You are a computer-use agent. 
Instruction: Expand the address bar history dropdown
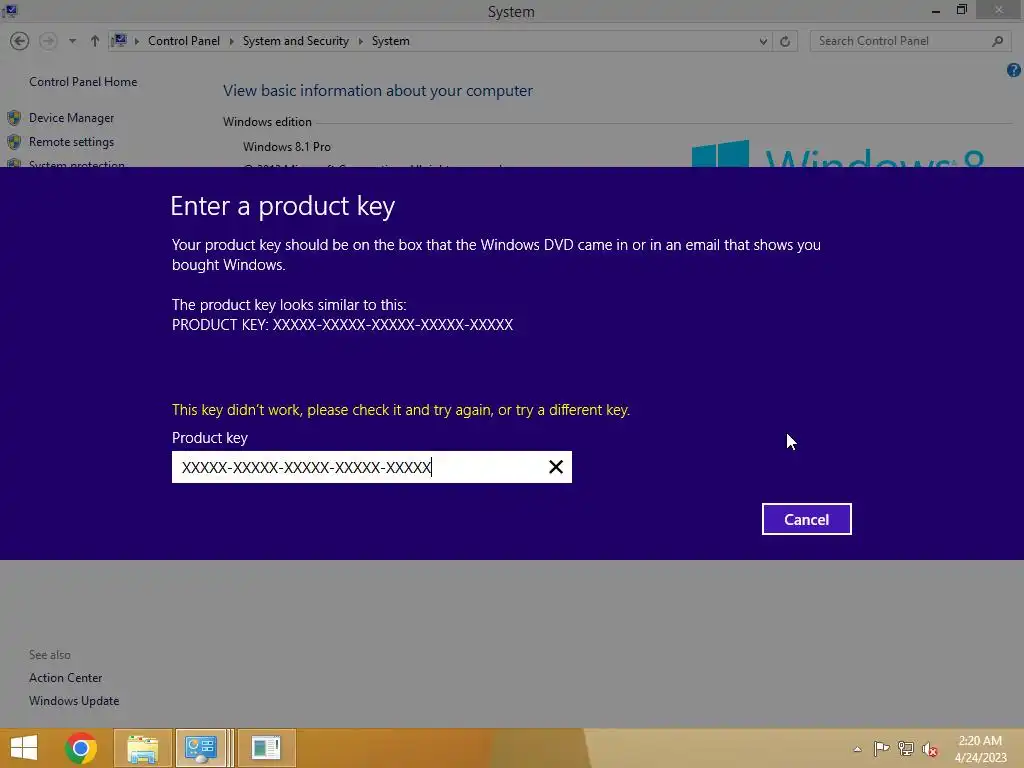tap(763, 42)
